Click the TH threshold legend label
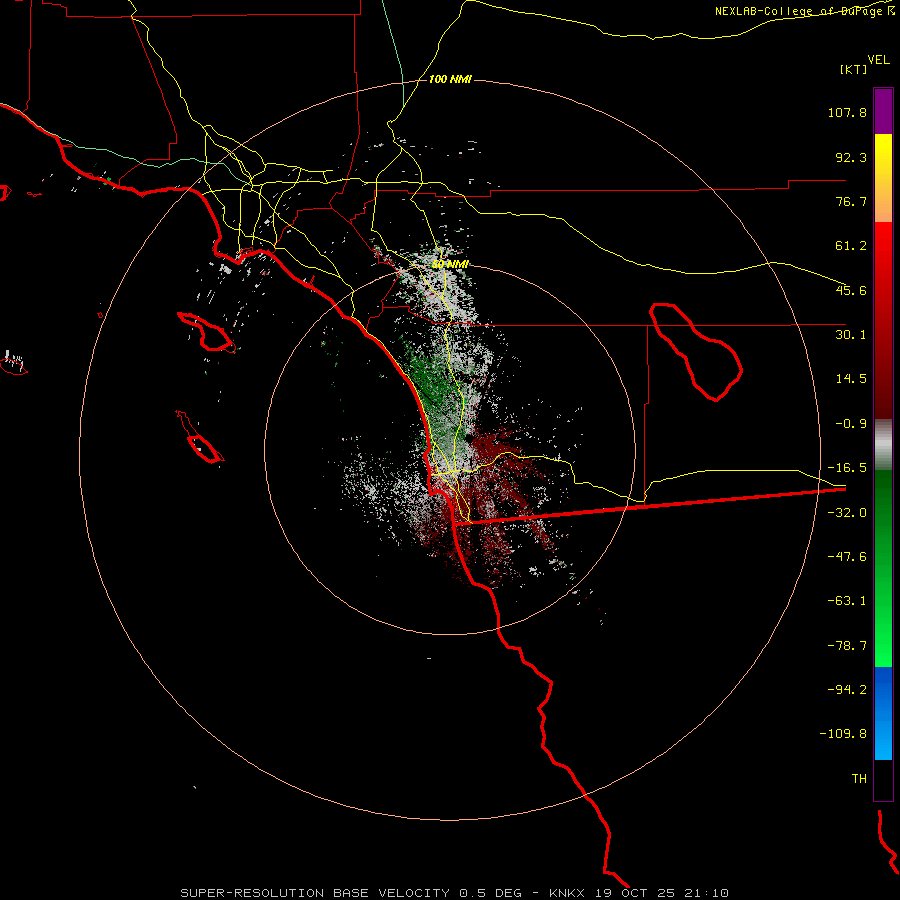Image resolution: width=900 pixels, height=900 pixels. point(859,779)
